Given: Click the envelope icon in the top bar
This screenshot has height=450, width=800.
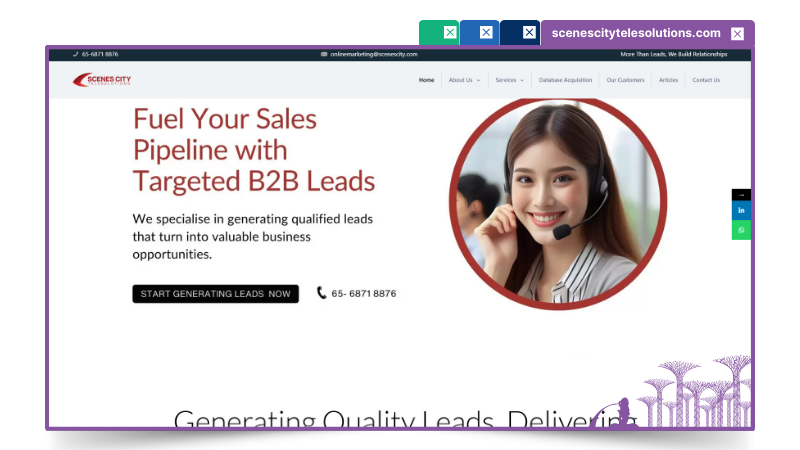Looking at the screenshot, I should tap(324, 54).
